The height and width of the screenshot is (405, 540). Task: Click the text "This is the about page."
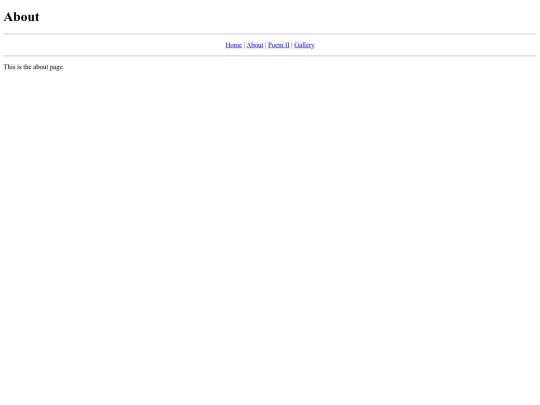pyautogui.click(x=34, y=67)
